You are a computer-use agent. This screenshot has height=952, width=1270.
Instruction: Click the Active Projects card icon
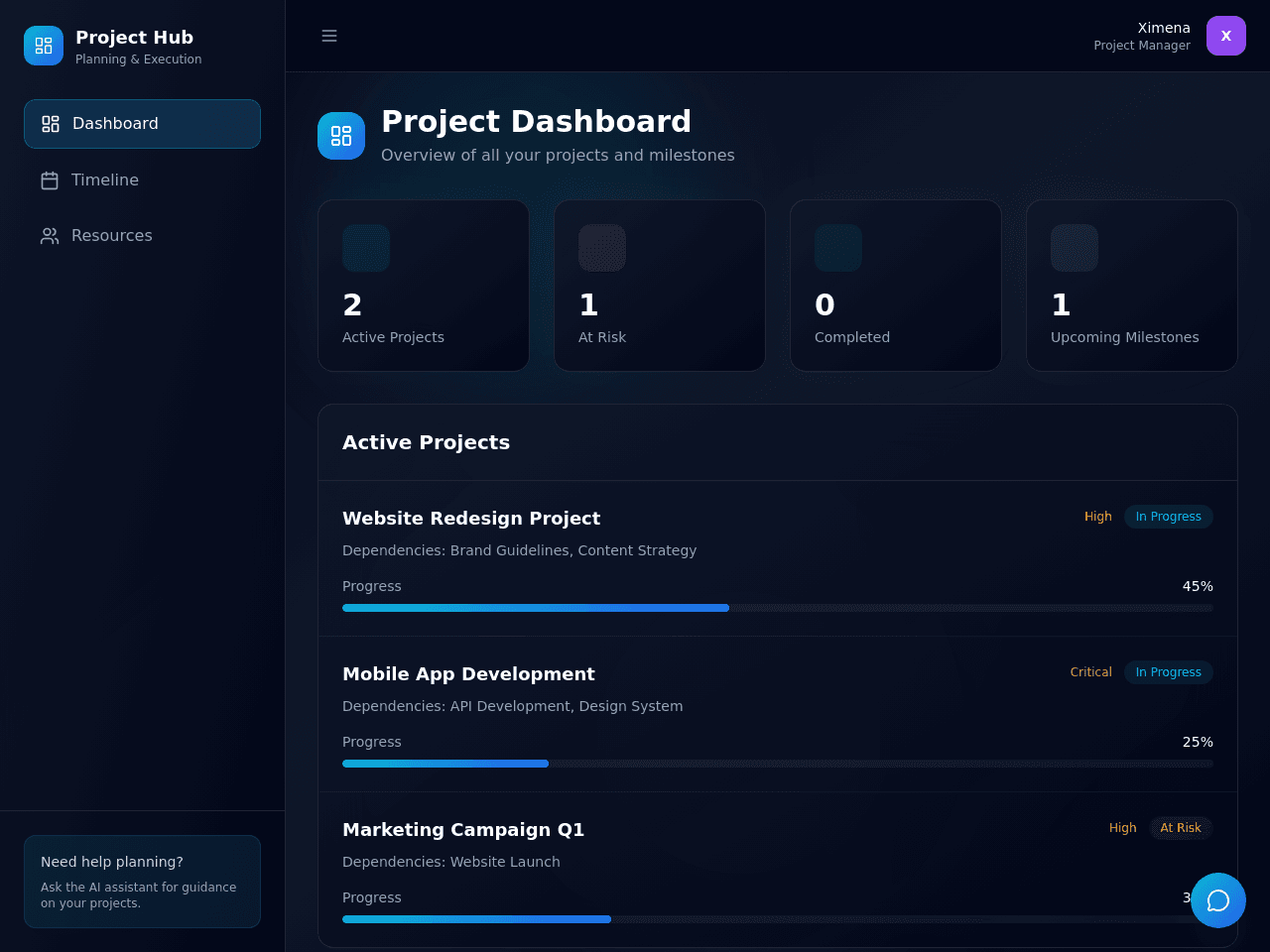coord(366,248)
